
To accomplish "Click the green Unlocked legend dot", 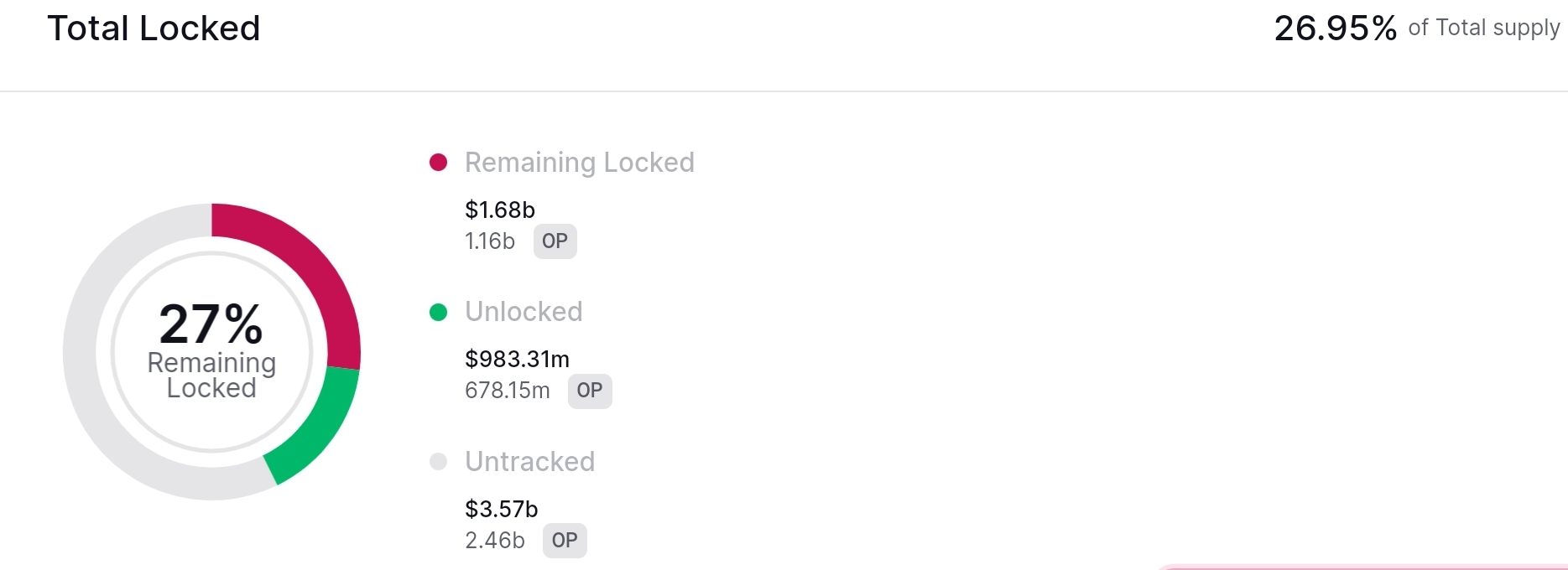I will point(438,313).
